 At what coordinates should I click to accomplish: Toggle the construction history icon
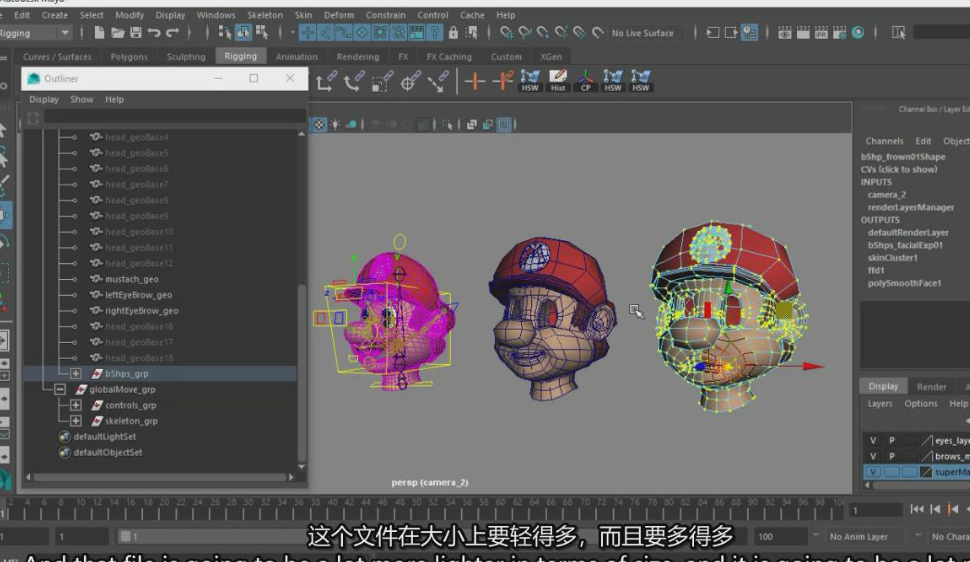click(749, 33)
